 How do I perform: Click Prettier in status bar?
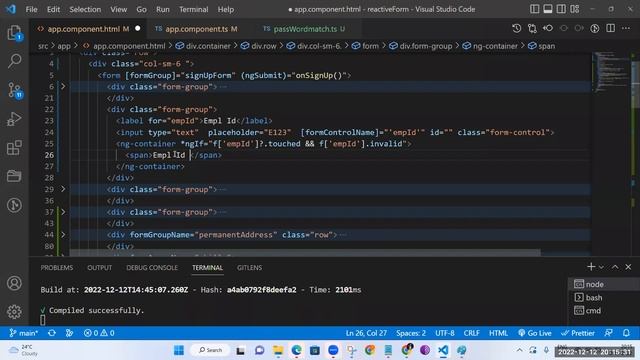click(x=578, y=333)
